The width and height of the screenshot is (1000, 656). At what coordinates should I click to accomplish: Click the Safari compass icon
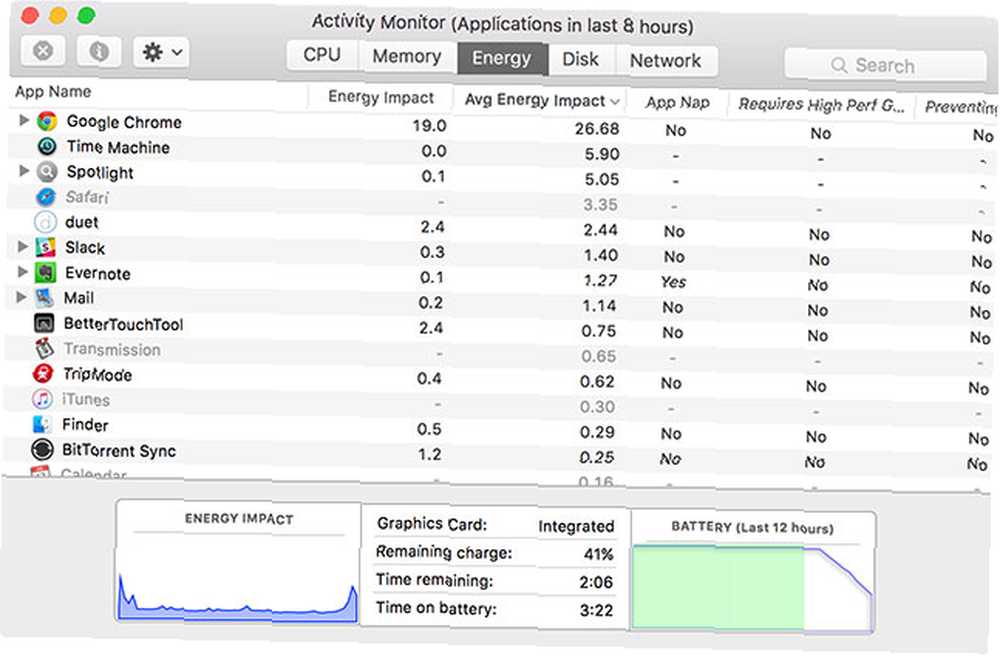[45, 197]
